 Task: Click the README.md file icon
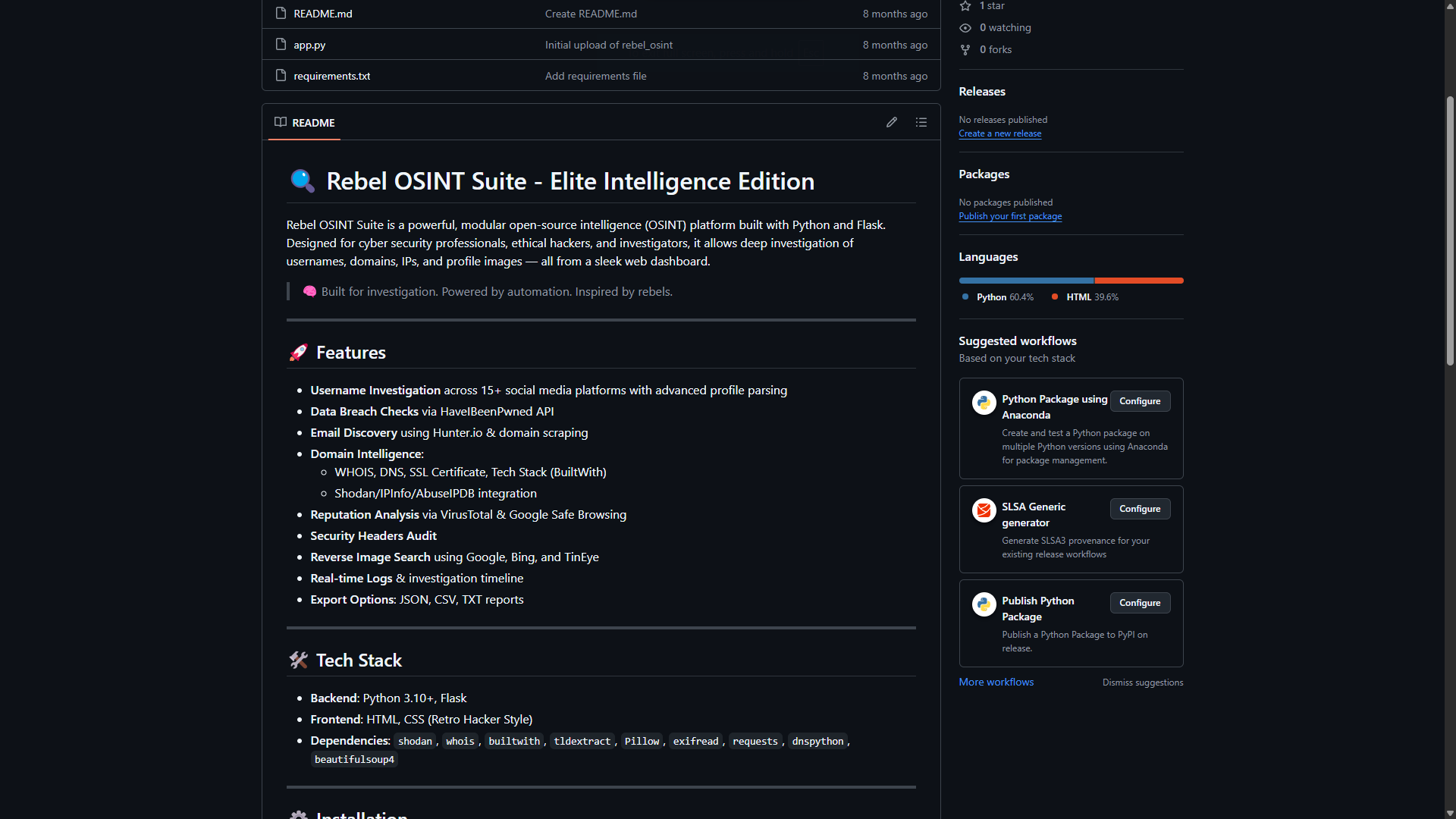[281, 14]
